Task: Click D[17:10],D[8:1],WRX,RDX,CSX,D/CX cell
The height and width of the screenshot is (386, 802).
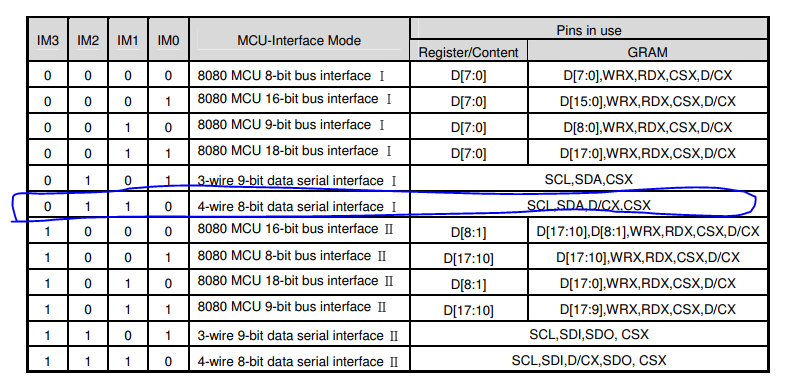Action: click(648, 232)
